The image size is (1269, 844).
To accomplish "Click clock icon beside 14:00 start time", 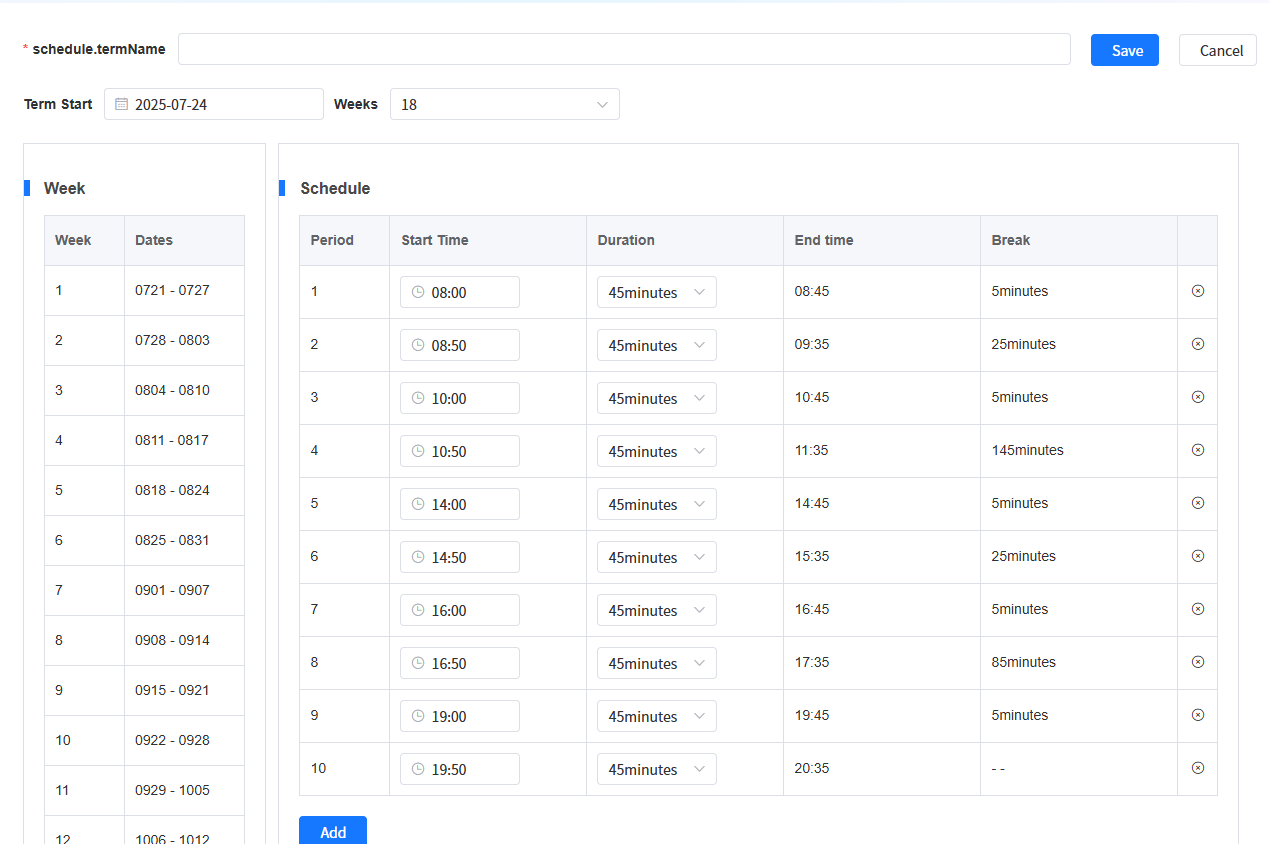I will (418, 504).
